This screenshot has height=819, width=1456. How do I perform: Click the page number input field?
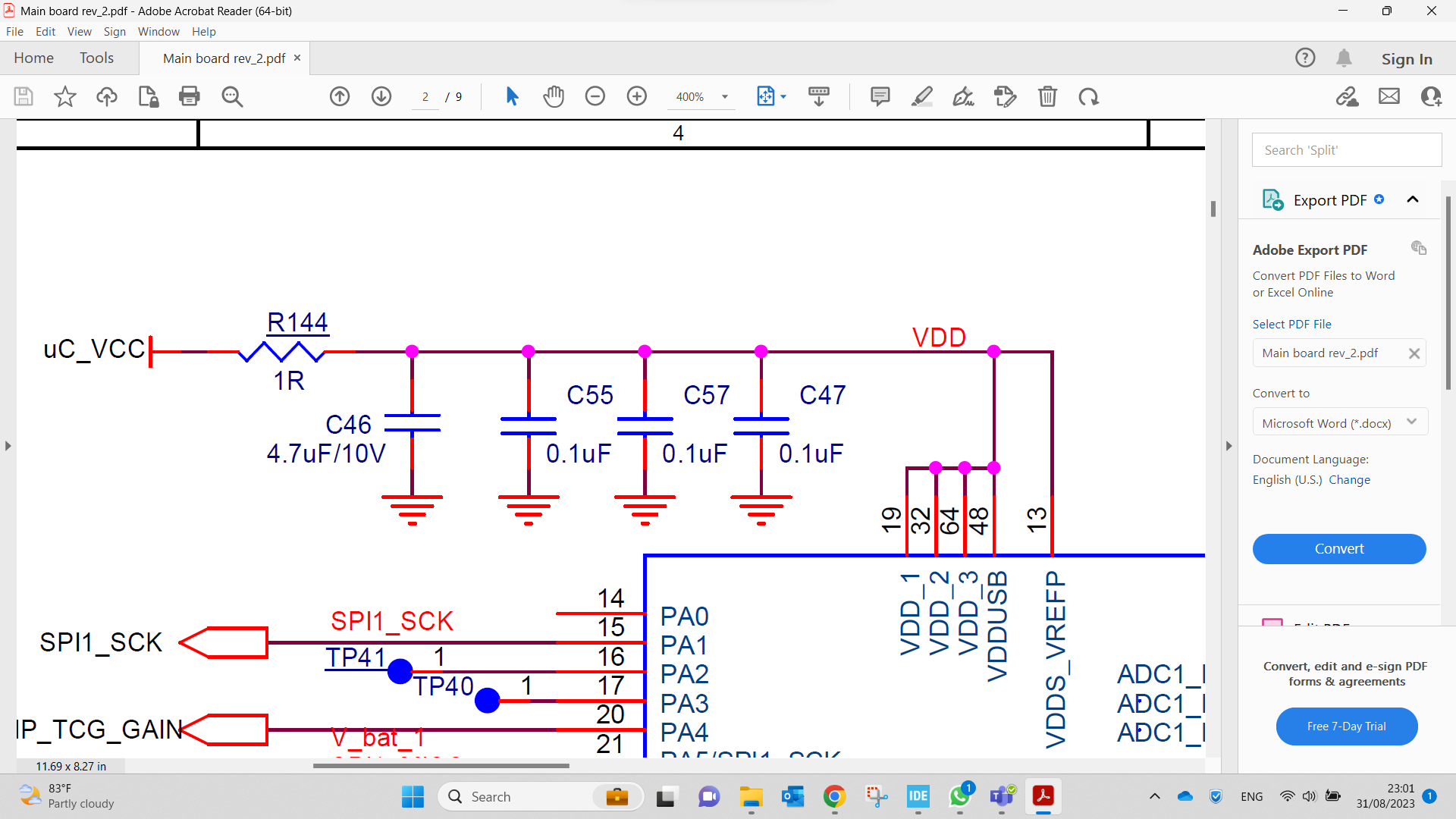[425, 96]
